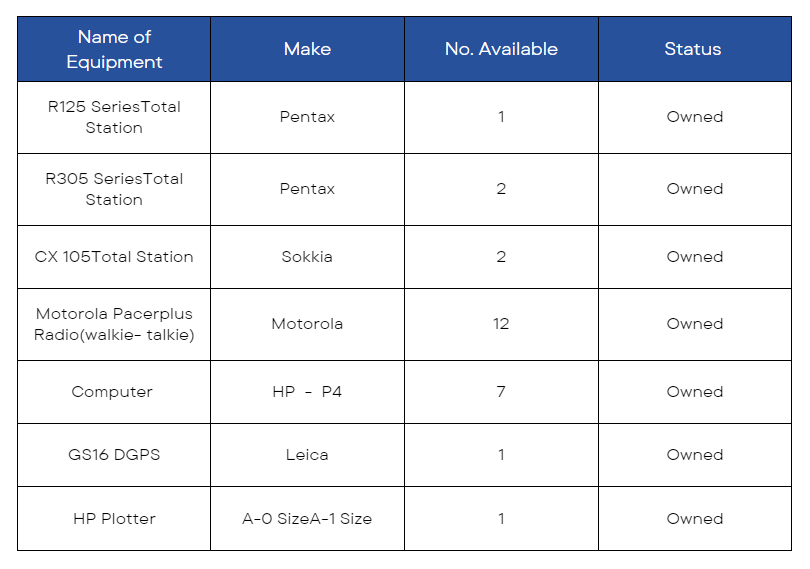Select the 'Make' column header
This screenshot has width=810, height=569.
[x=307, y=49]
